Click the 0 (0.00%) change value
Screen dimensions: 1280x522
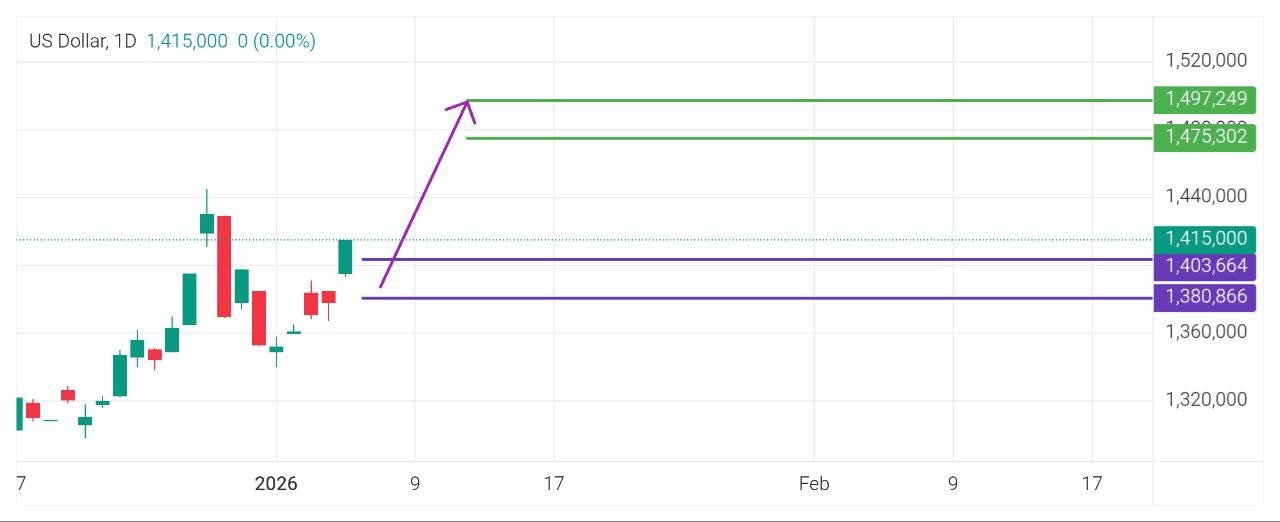(276, 41)
